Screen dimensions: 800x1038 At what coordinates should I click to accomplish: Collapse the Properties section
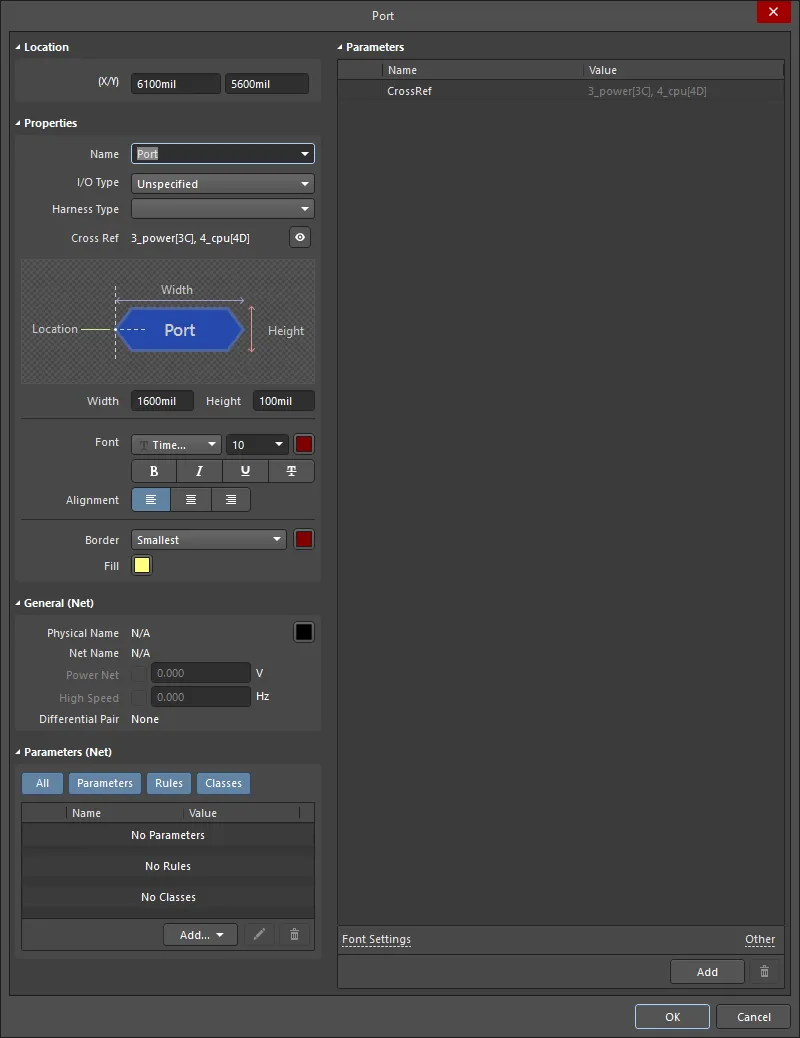tap(18, 123)
